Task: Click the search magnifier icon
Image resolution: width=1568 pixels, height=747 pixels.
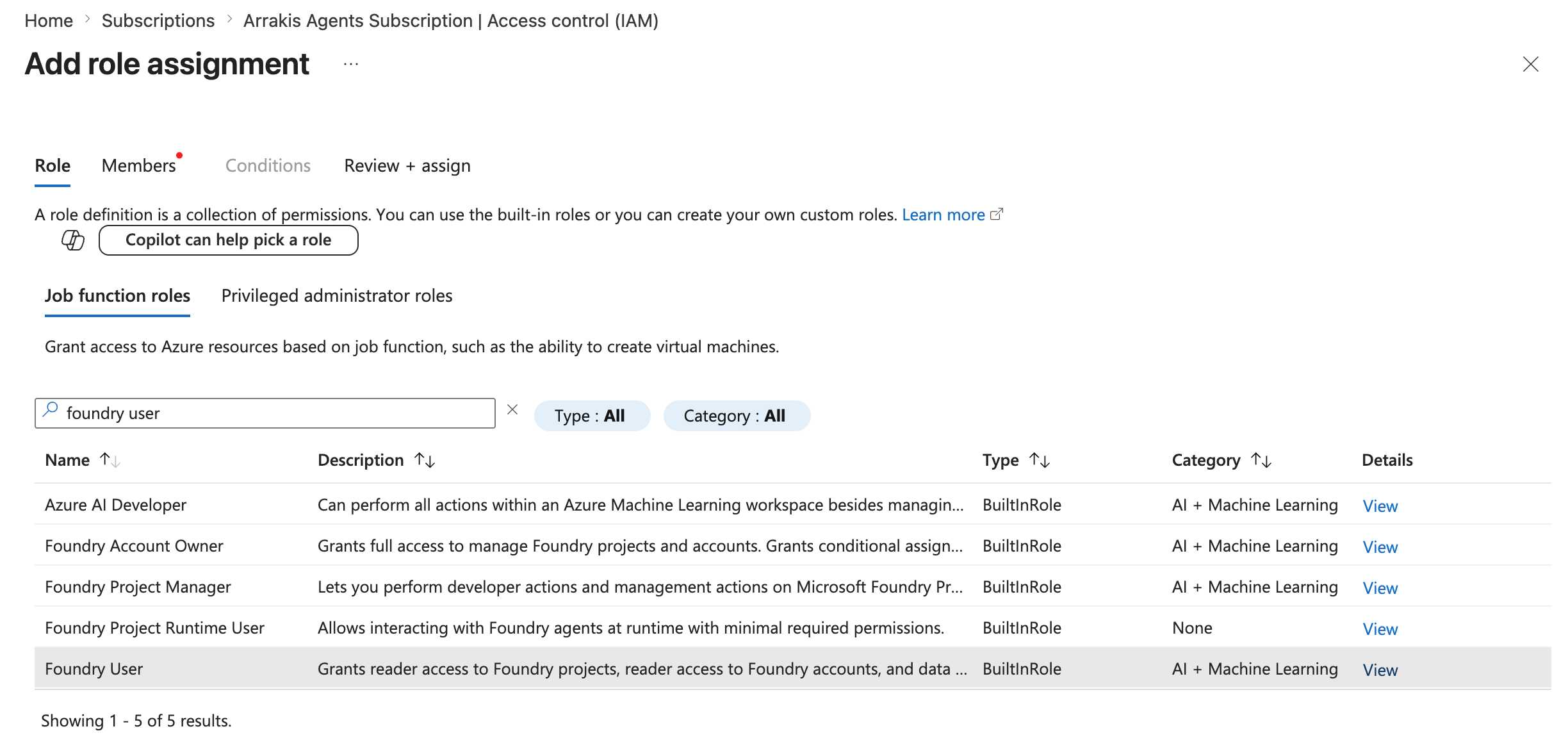Action: tap(51, 409)
